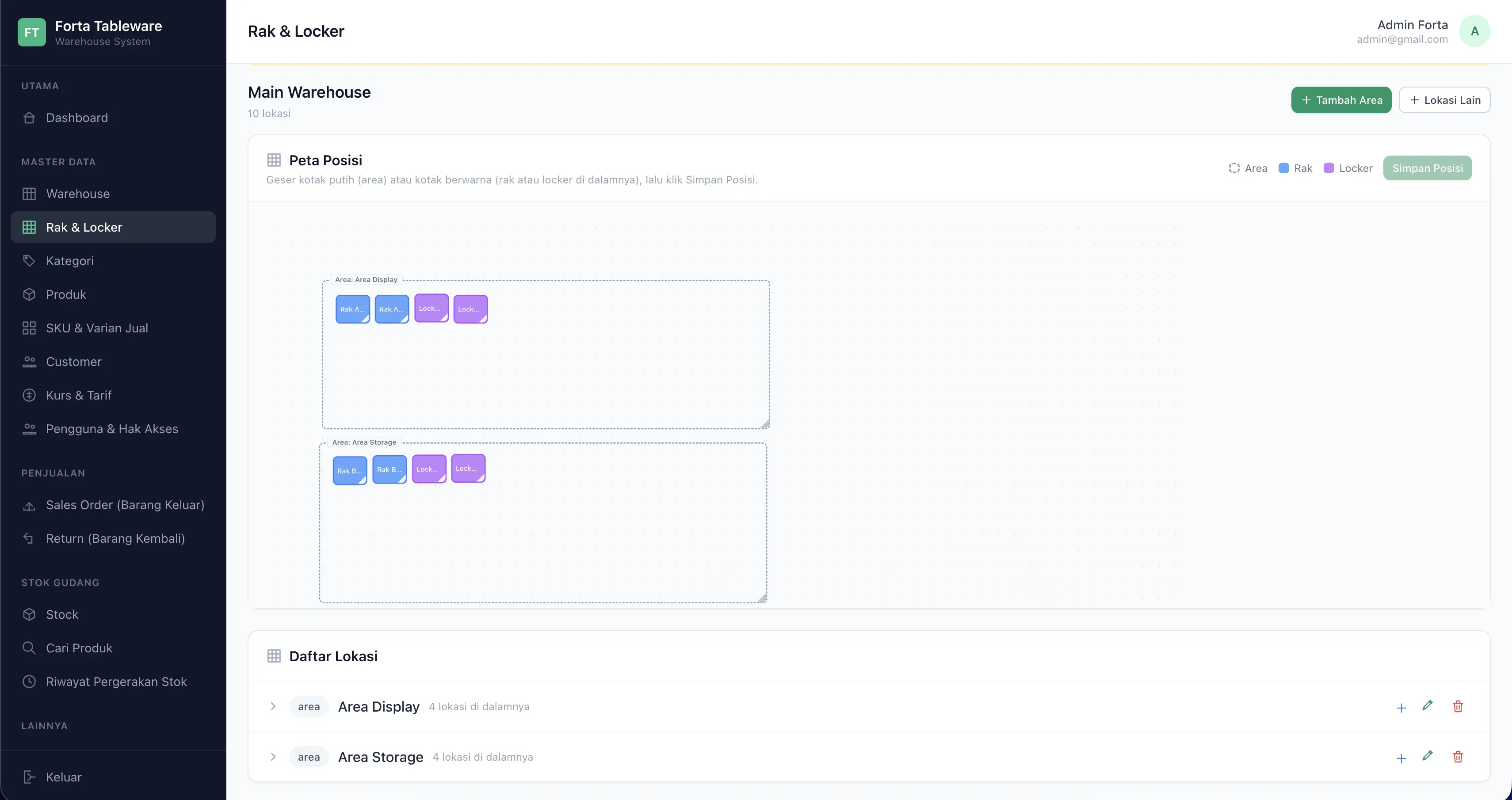Click the Return arrow icon

point(29,538)
